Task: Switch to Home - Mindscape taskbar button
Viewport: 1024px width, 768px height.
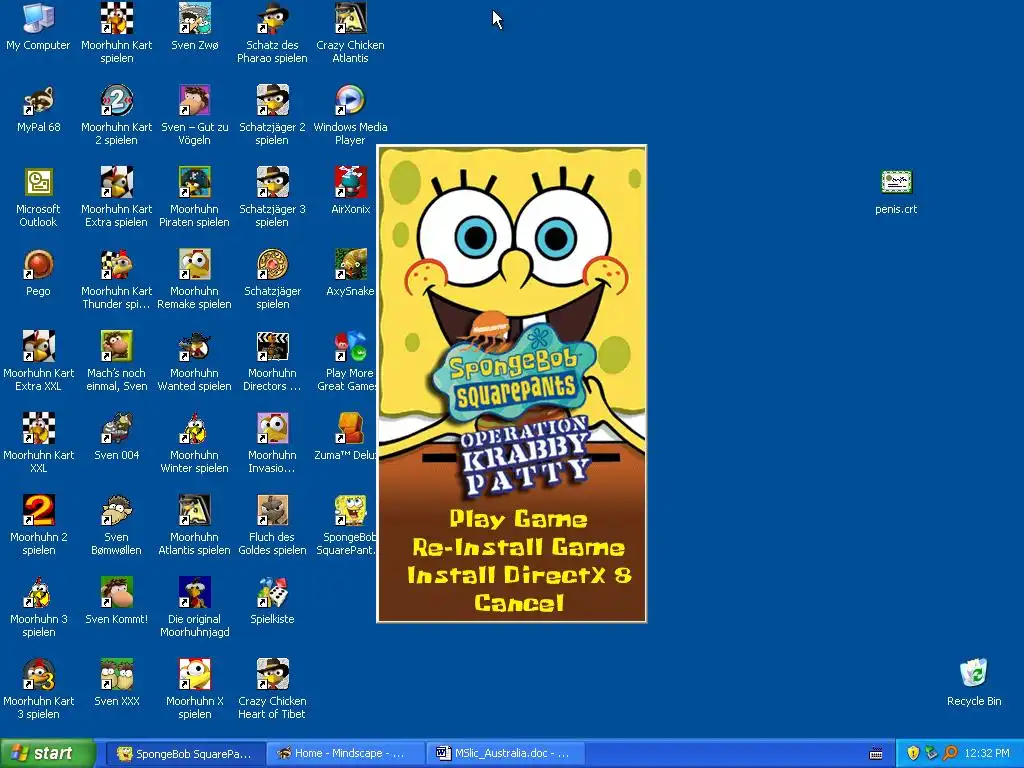Action: pos(345,754)
